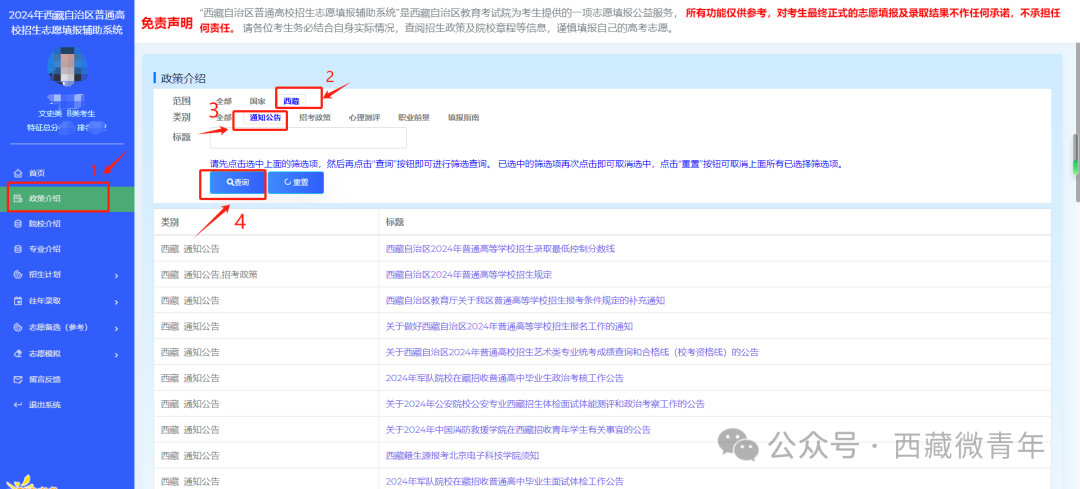Click the user avatar in the sidebar
The image size is (1080, 489).
click(x=68, y=67)
